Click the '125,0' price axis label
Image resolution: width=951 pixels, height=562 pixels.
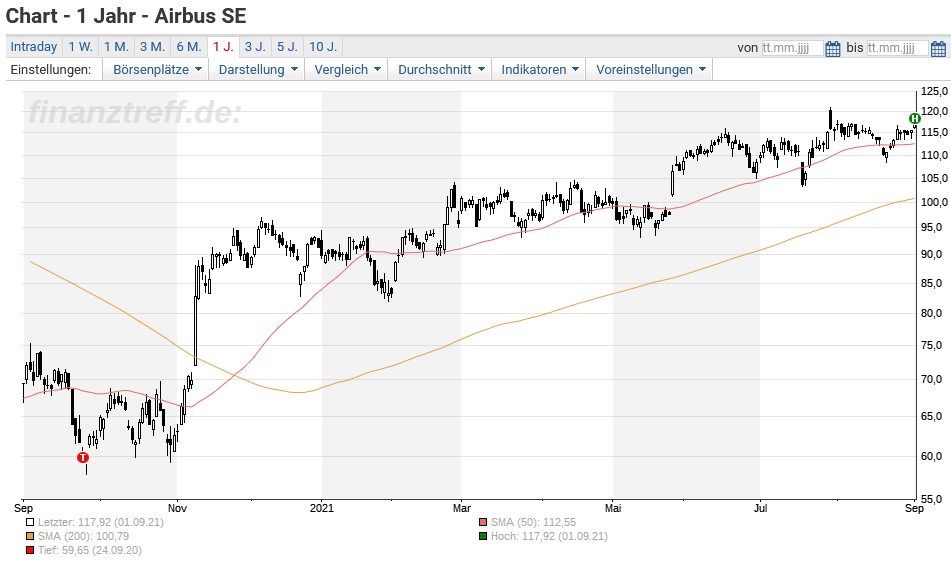(x=934, y=92)
